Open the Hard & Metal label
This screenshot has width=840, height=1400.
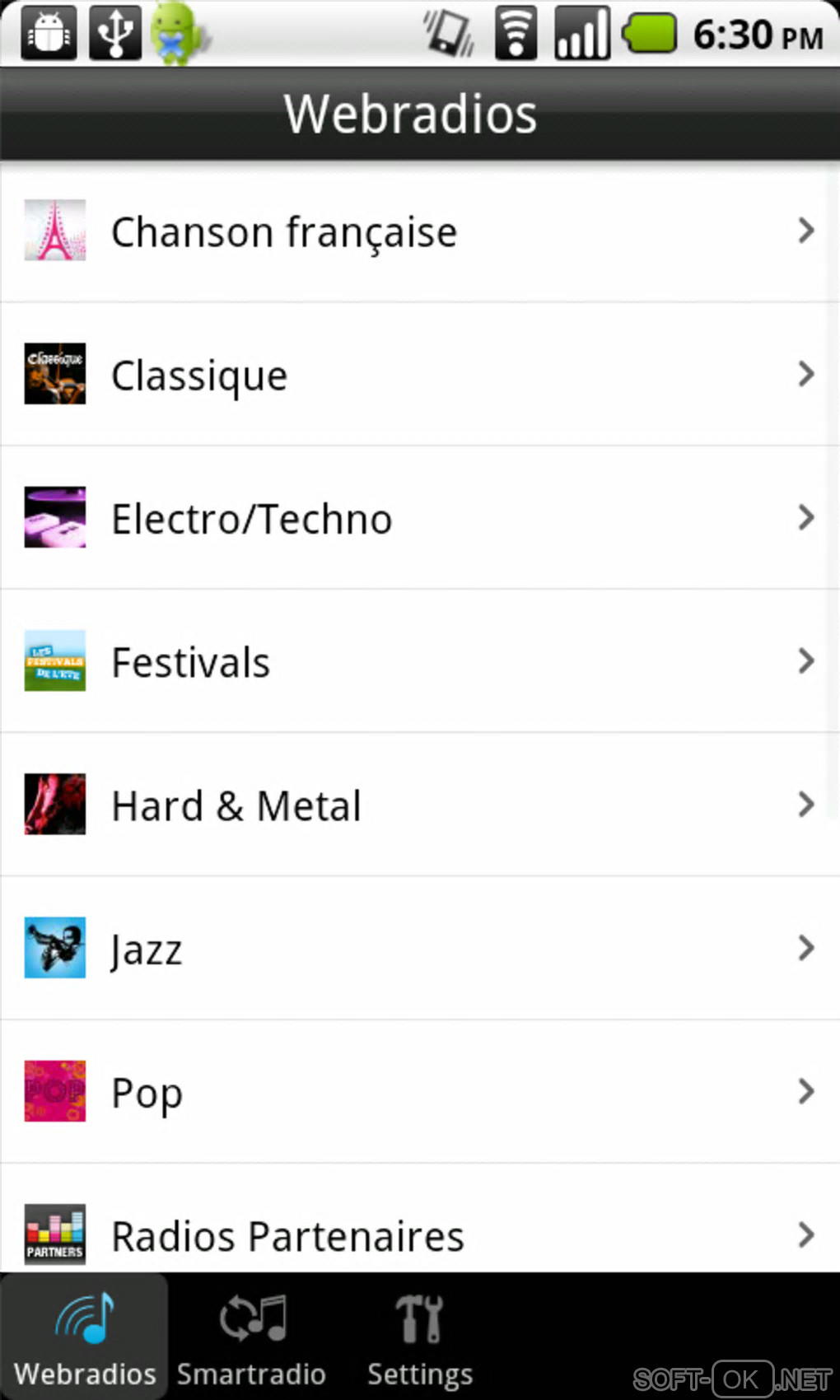(x=236, y=805)
